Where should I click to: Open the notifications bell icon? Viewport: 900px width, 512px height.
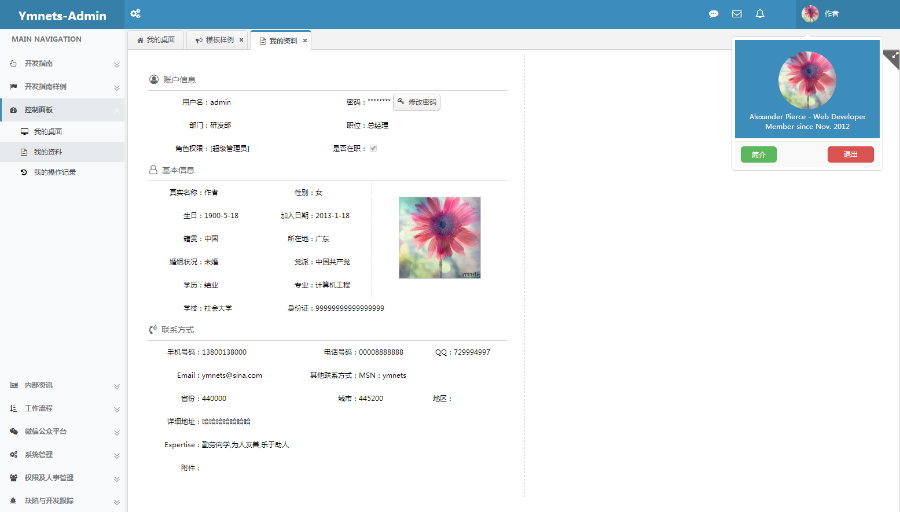[x=760, y=14]
